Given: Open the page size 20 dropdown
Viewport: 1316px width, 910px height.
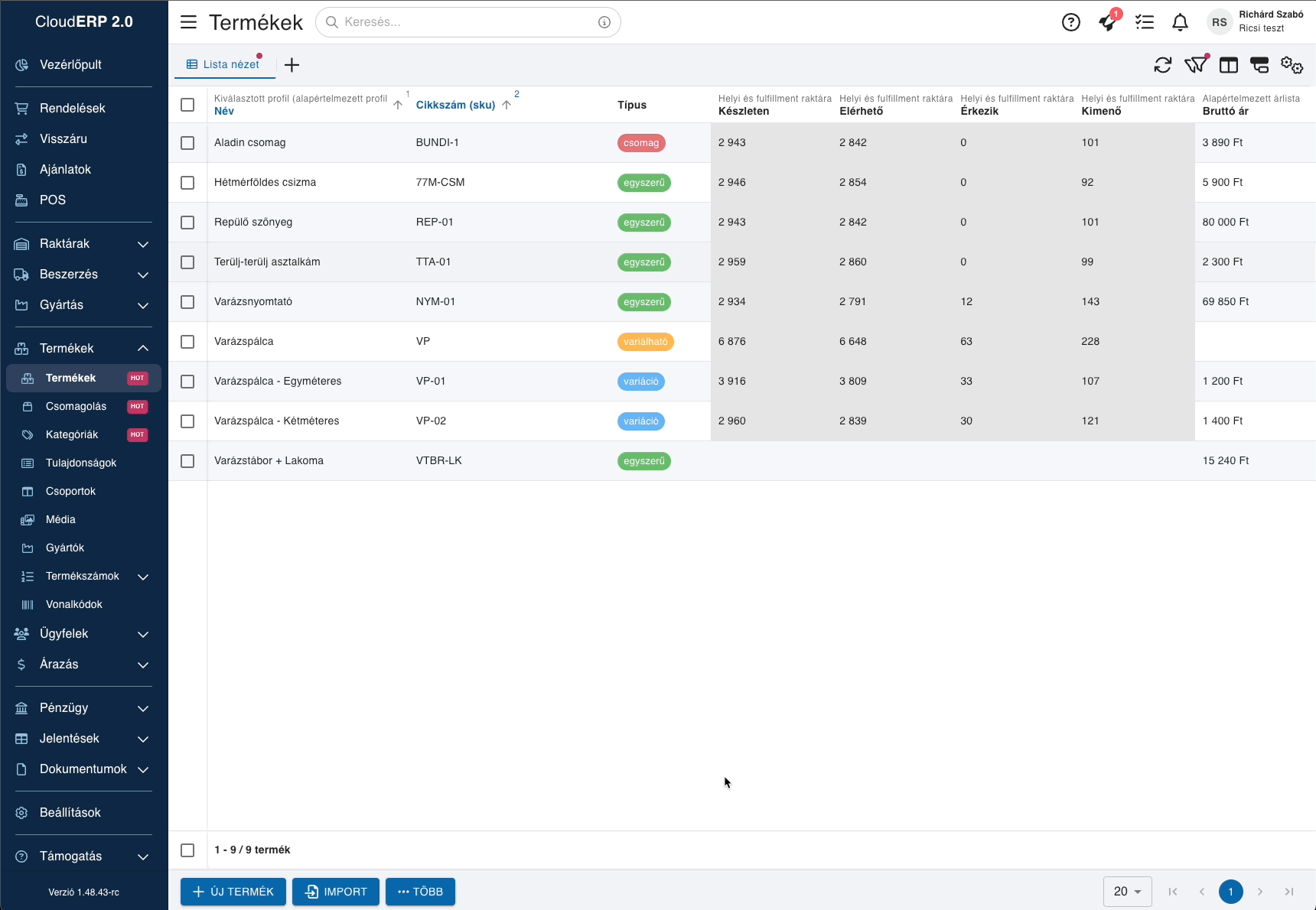Looking at the screenshot, I should (x=1128, y=892).
